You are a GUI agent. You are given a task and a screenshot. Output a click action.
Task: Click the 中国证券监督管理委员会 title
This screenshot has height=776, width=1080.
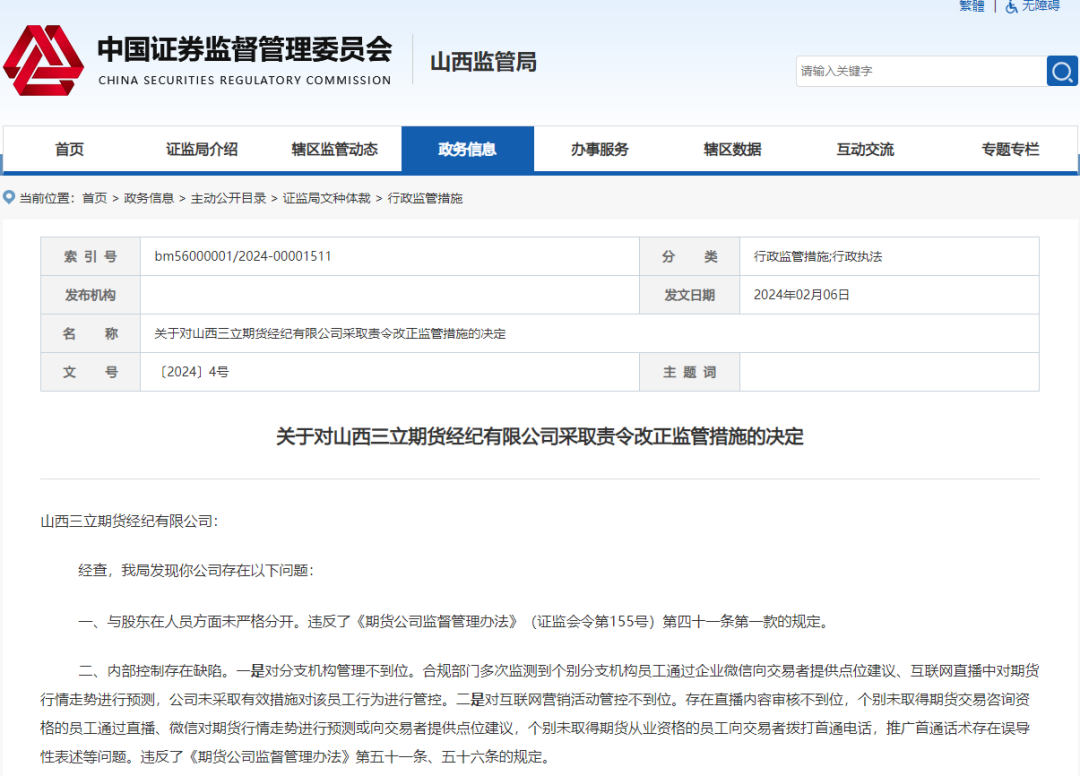[245, 49]
